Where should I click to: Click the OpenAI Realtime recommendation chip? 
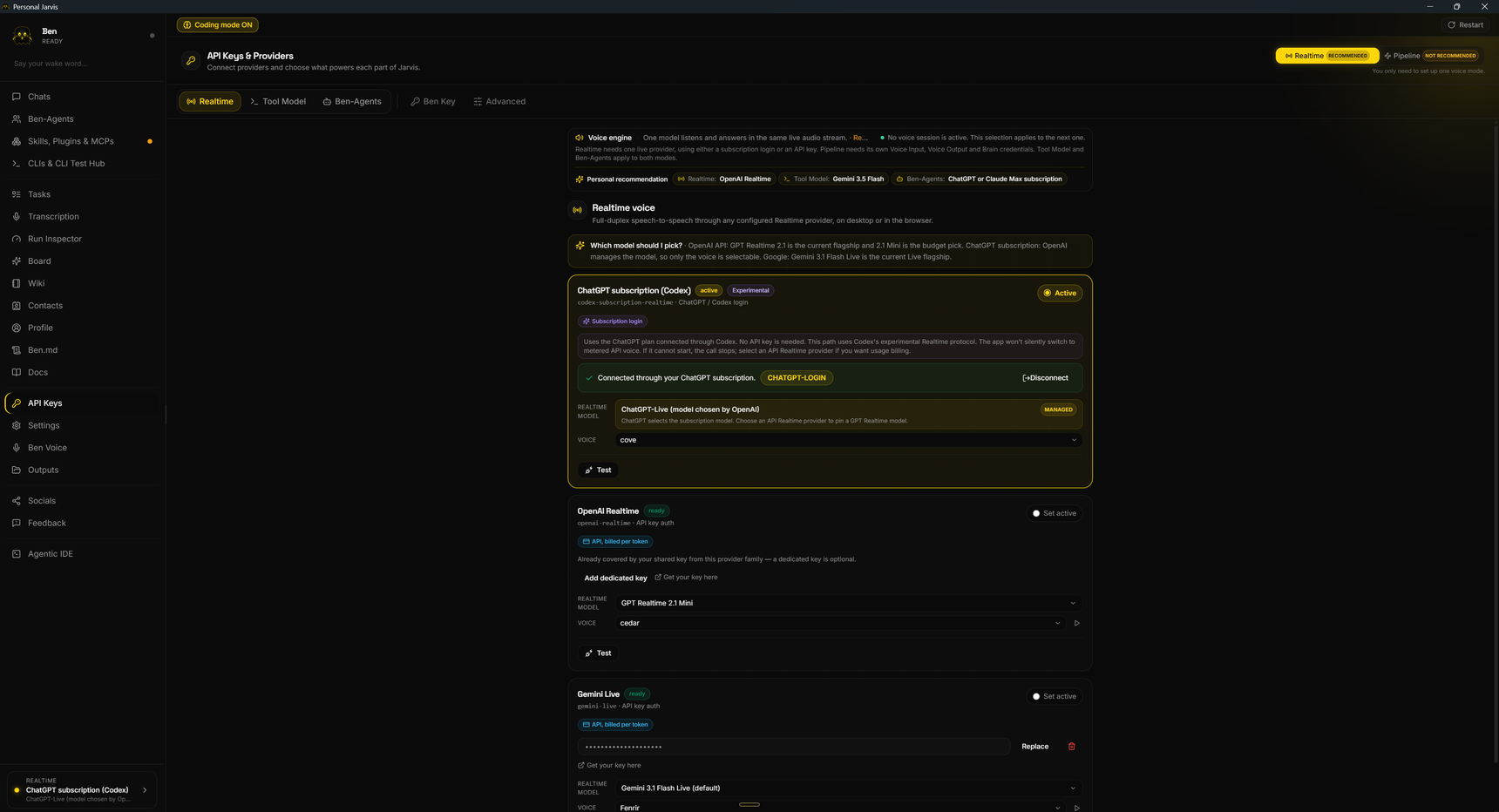coord(724,179)
